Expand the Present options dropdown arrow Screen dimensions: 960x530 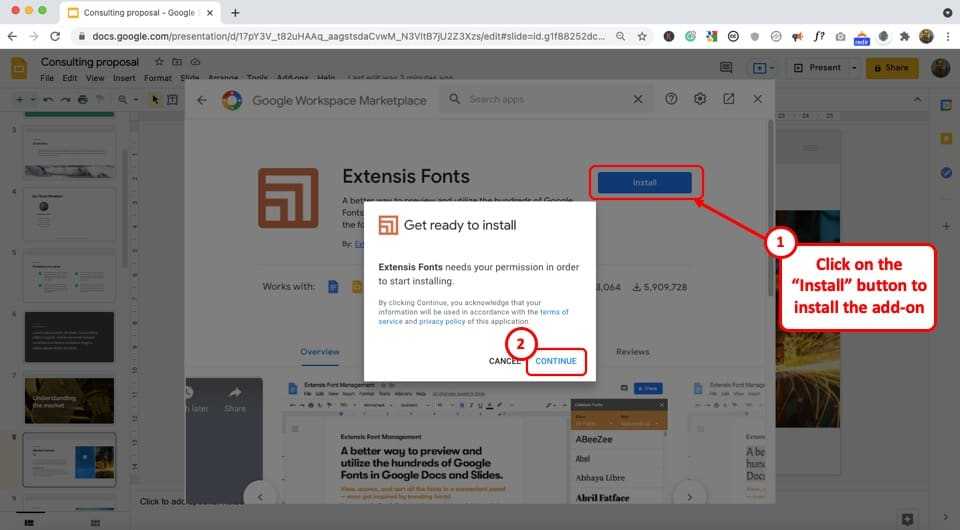pos(855,68)
